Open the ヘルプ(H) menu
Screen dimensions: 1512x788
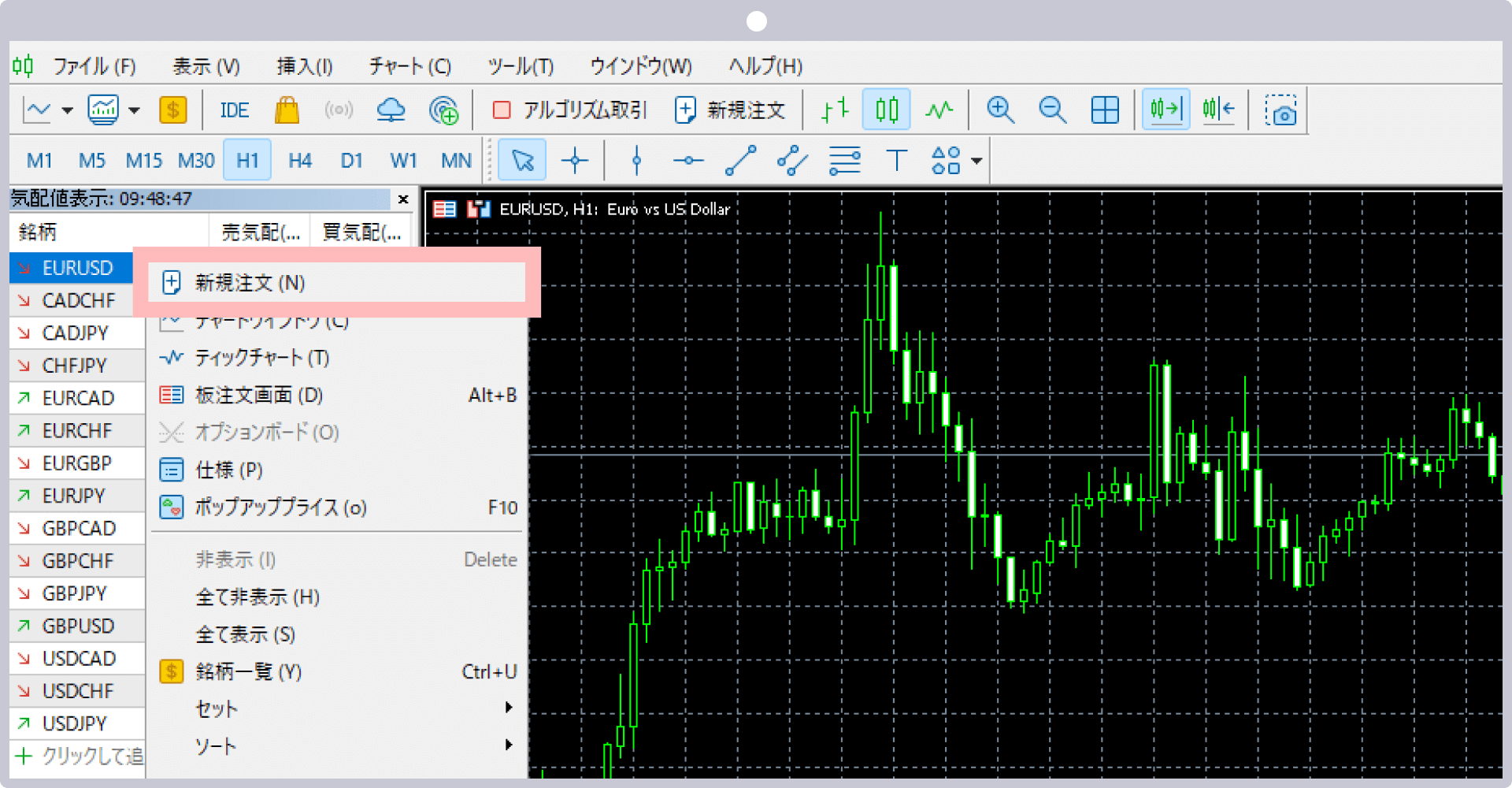pyautogui.click(x=765, y=66)
